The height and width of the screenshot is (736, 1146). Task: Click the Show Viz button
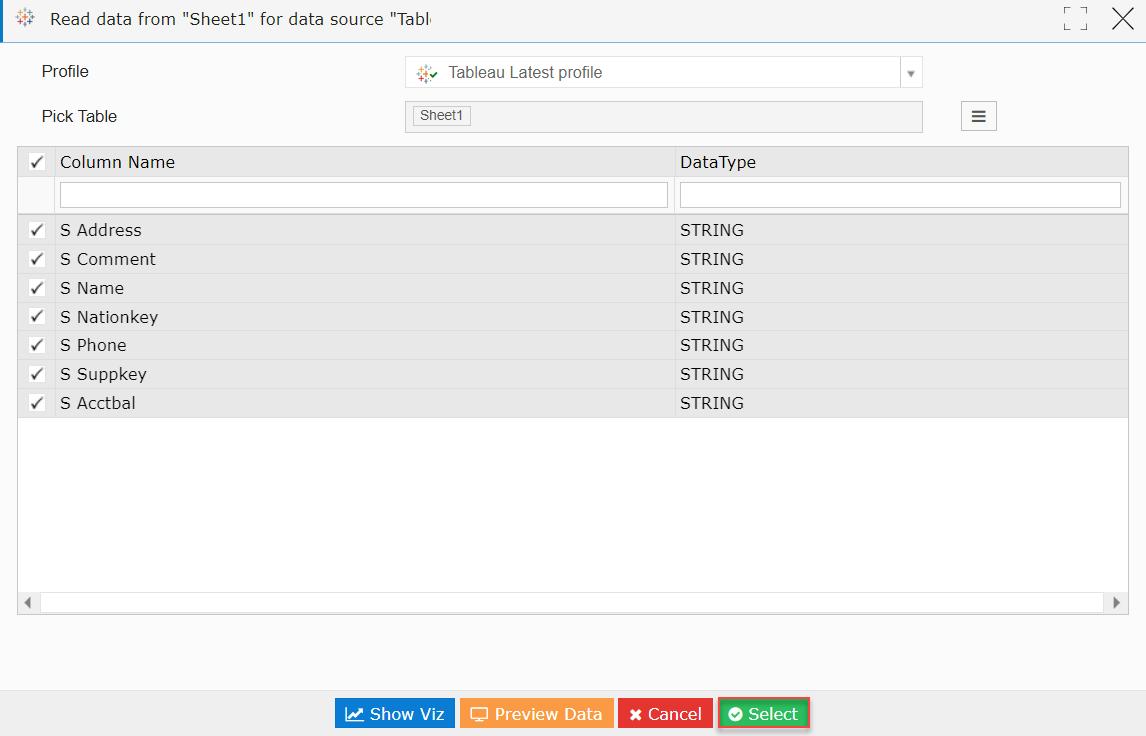tap(395, 713)
